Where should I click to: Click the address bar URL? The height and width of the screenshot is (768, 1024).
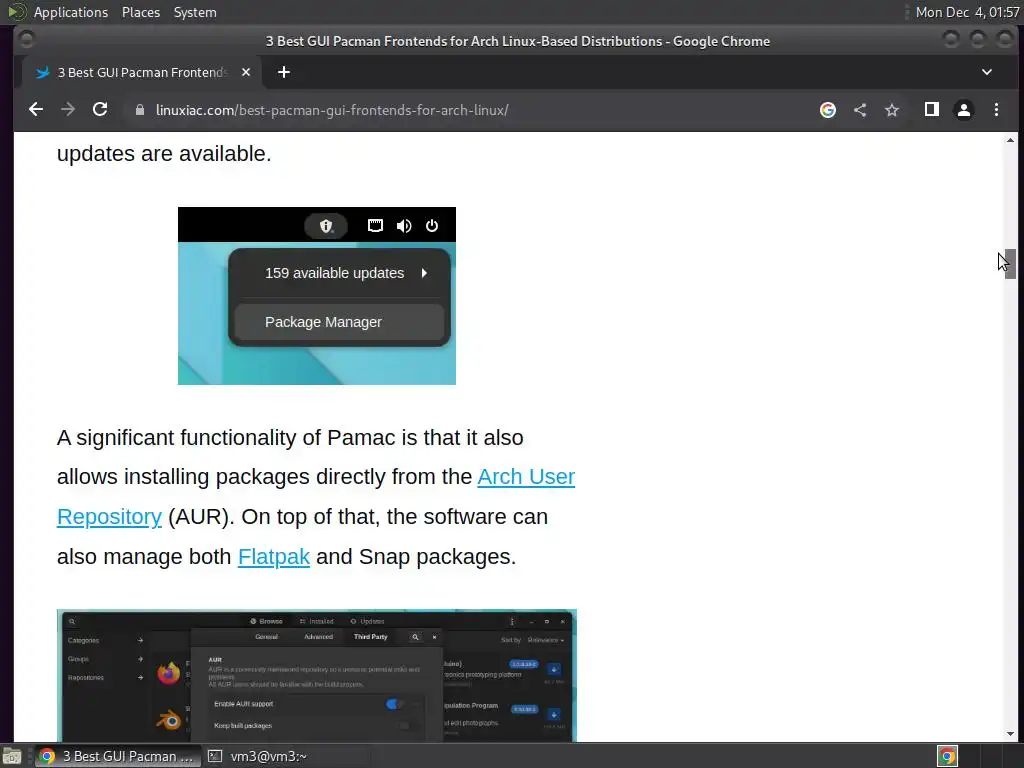pyautogui.click(x=332, y=110)
